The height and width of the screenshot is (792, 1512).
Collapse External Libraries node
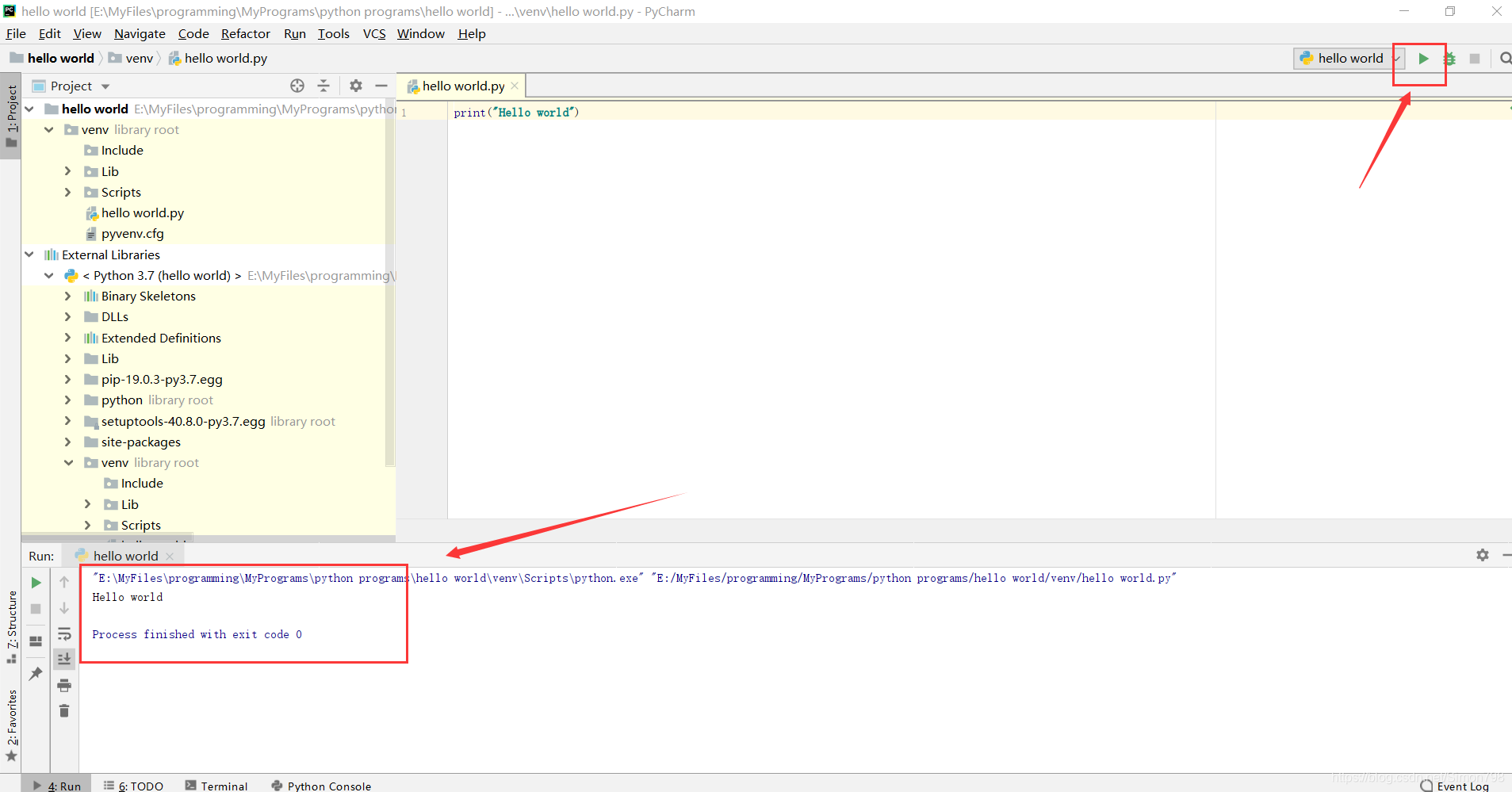pos(29,254)
